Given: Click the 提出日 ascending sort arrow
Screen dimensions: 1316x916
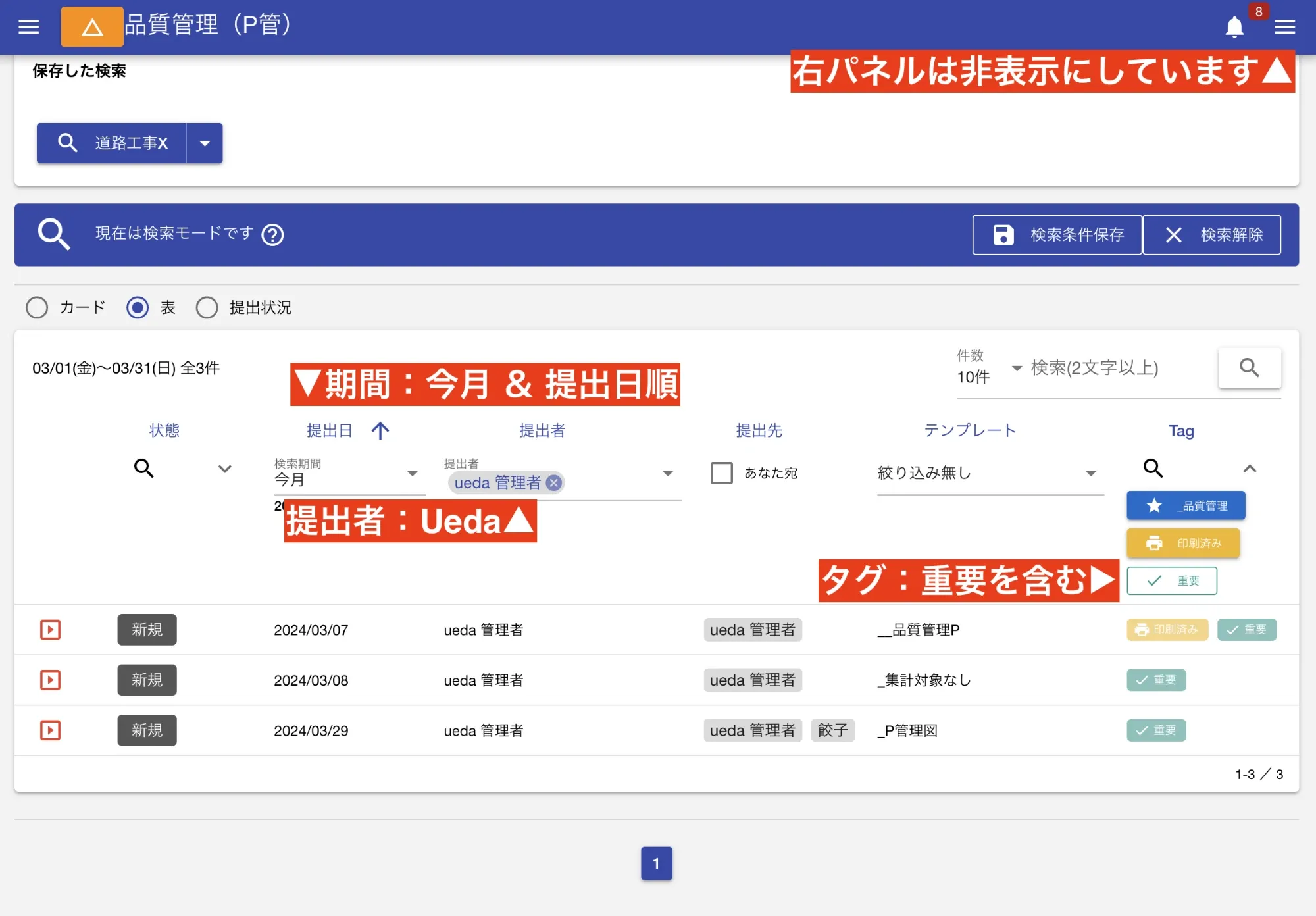Looking at the screenshot, I should click(x=380, y=430).
